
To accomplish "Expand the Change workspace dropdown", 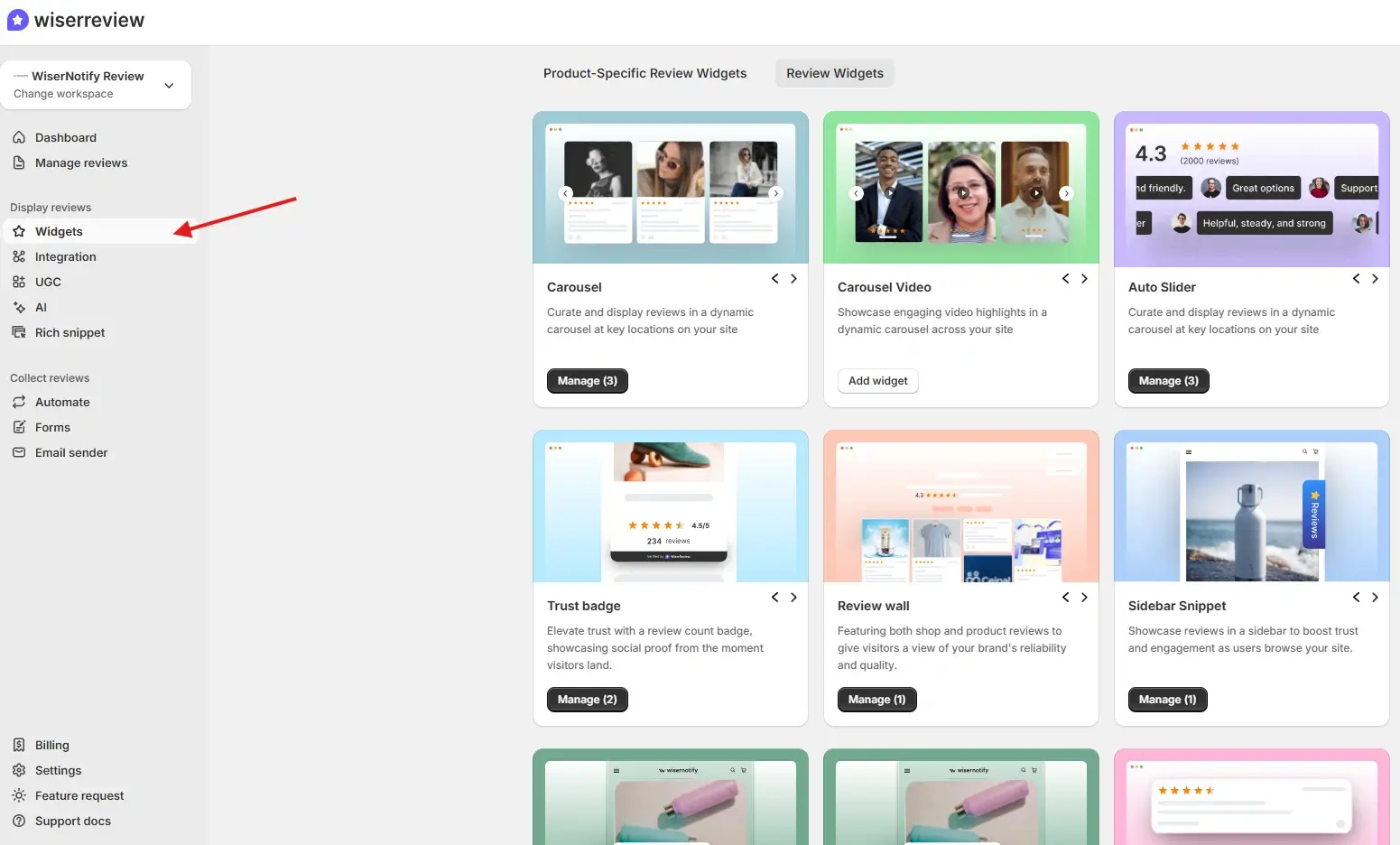I will (169, 85).
